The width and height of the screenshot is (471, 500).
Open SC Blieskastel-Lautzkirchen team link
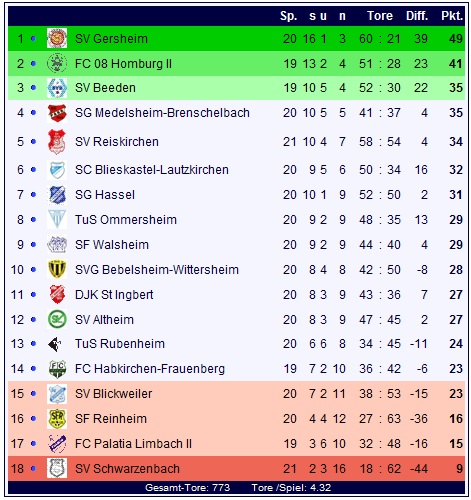[152, 170]
